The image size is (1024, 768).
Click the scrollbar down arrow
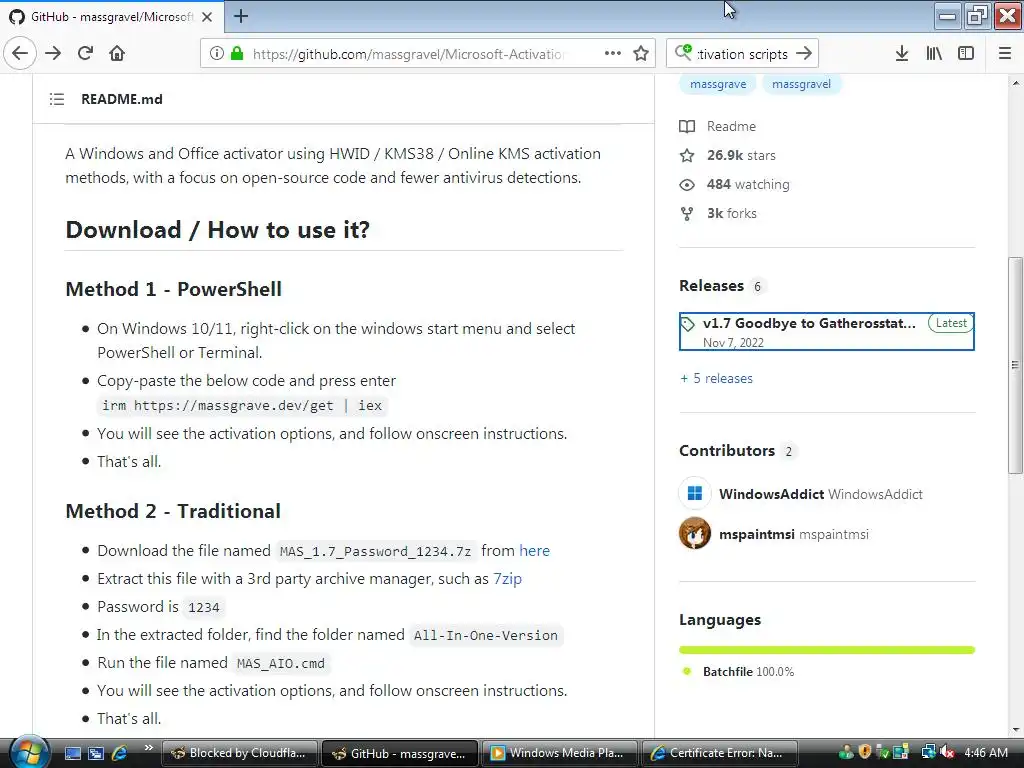(1015, 730)
